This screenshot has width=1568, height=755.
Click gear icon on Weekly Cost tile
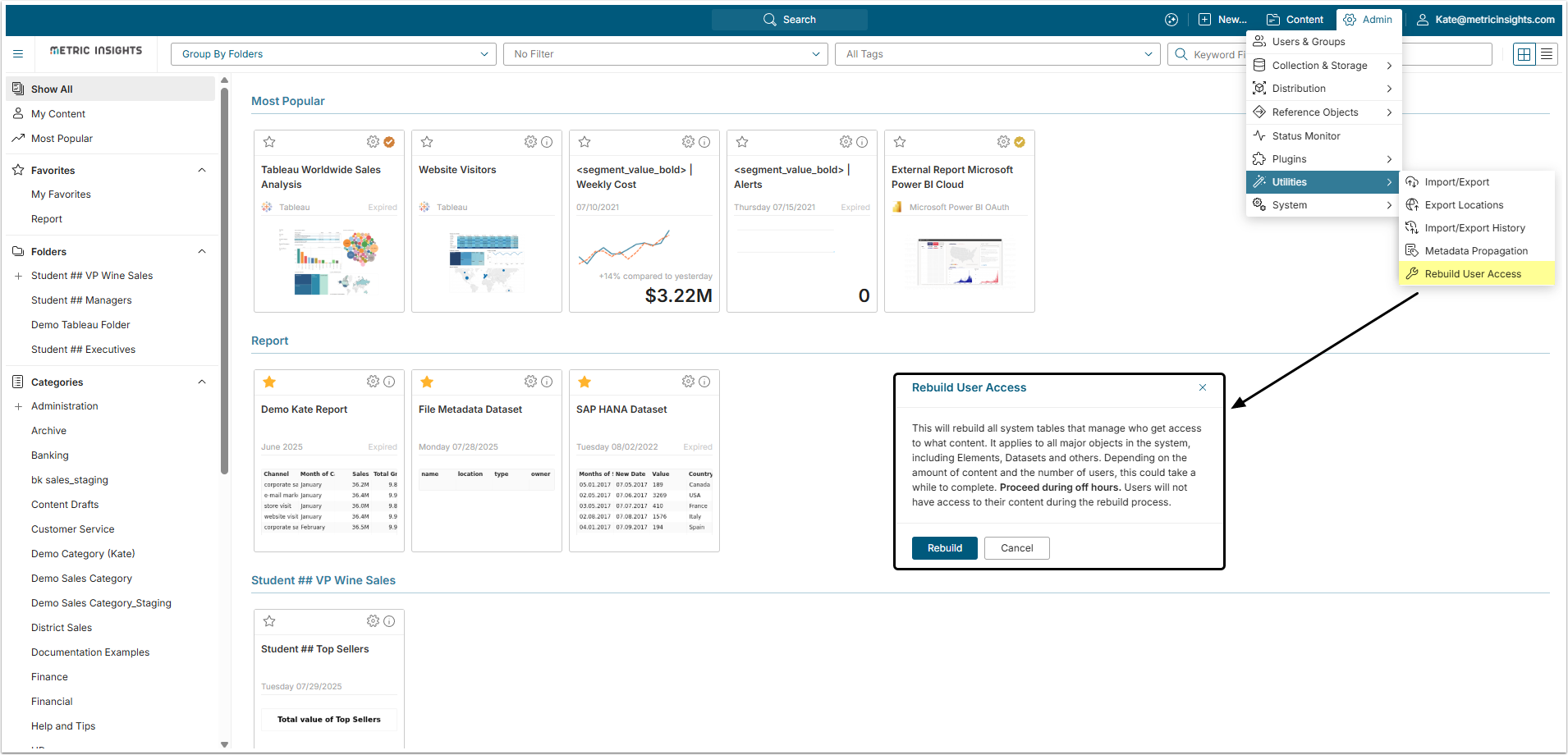click(688, 142)
